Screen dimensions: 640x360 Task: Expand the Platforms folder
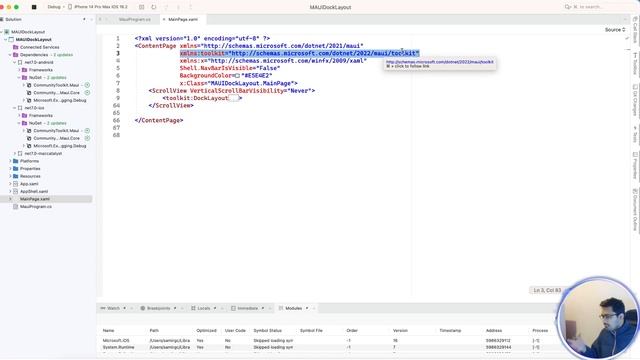pos(10,161)
